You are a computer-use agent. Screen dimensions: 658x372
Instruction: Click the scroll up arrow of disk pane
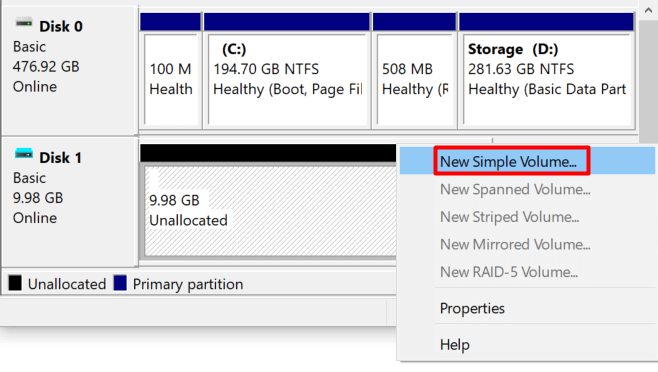point(648,10)
